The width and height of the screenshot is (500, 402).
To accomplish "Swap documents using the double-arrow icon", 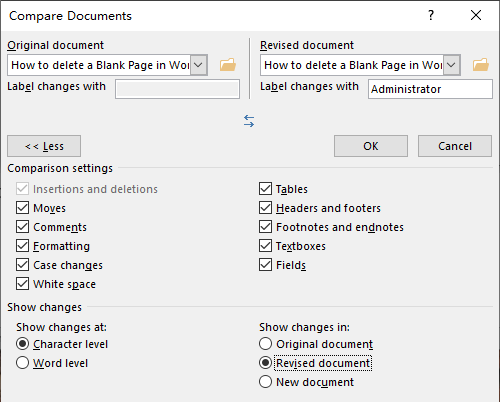I will 249,121.
